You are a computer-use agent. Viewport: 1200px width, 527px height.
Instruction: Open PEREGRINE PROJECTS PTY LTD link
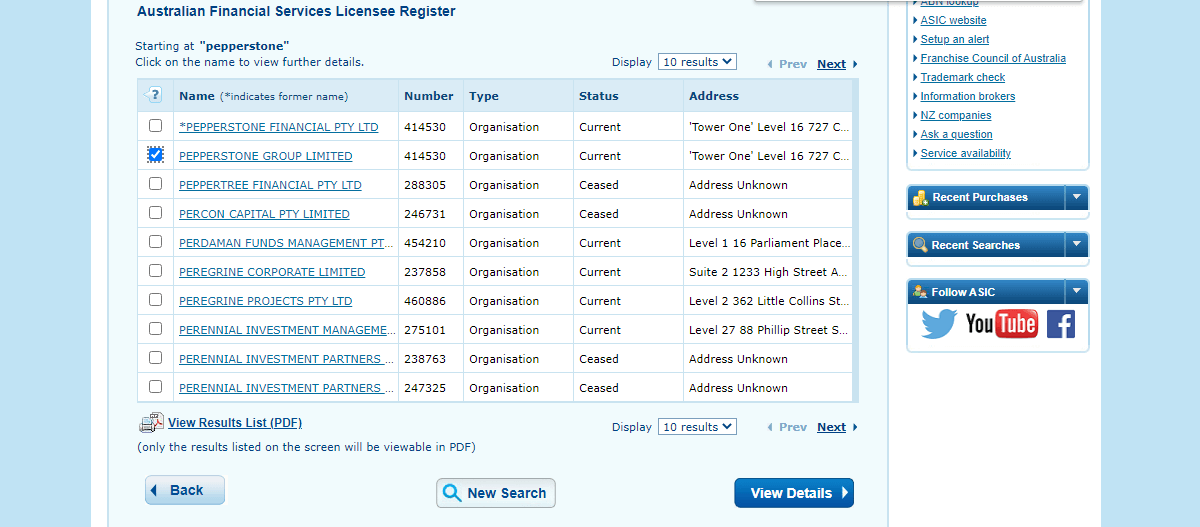coord(266,301)
